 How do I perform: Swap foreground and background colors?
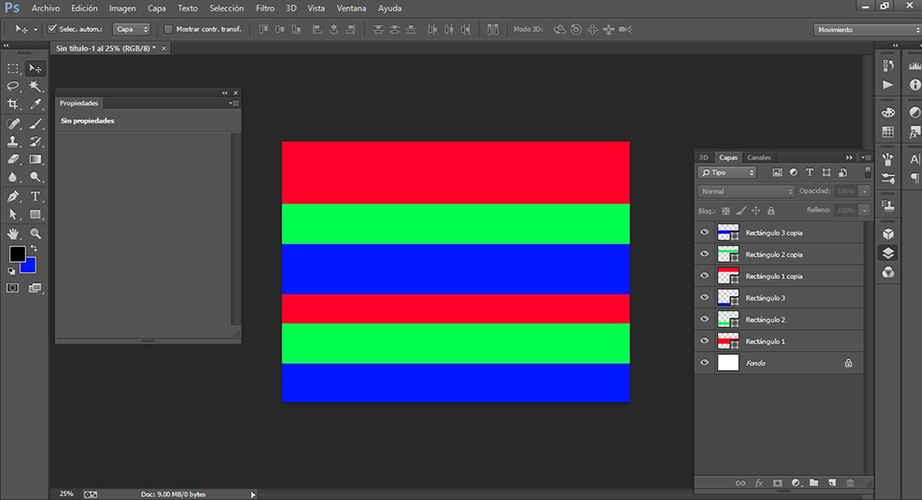(x=34, y=248)
